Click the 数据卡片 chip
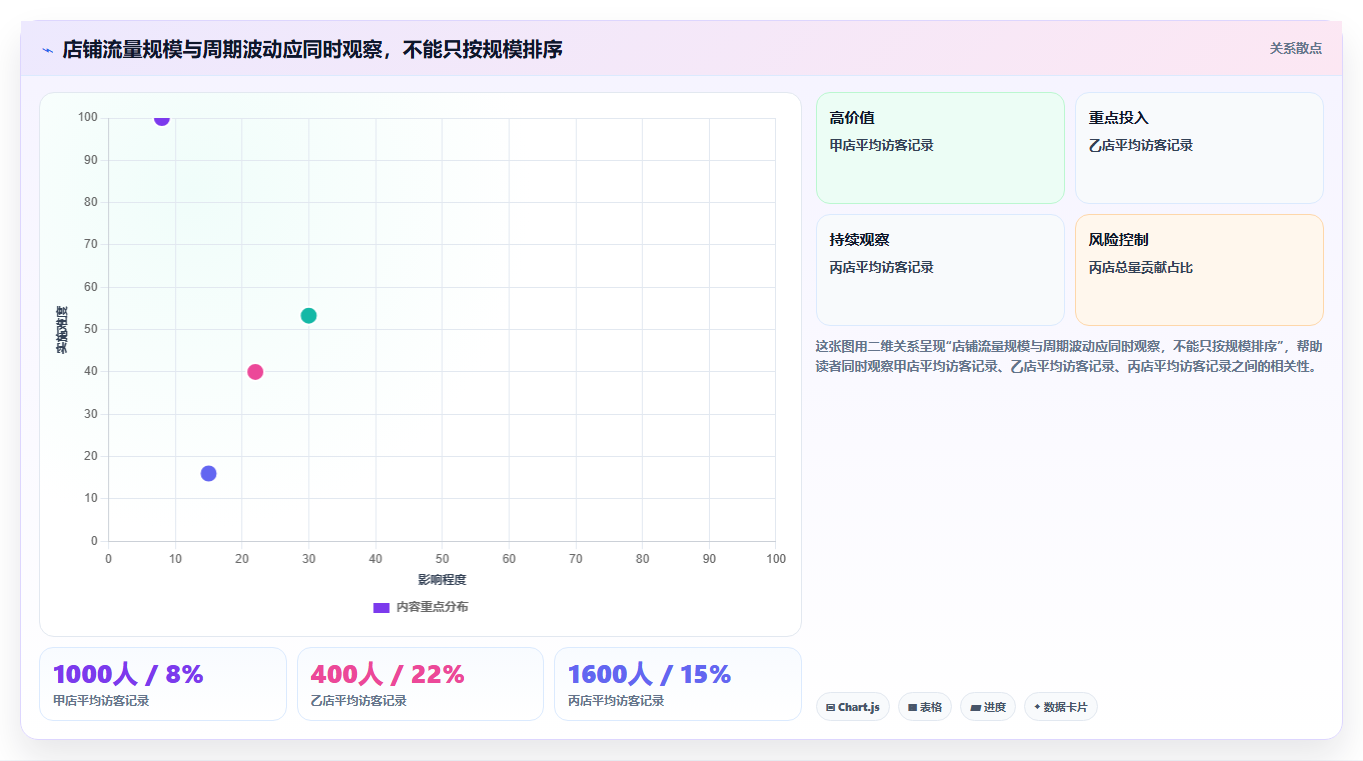1363x761 pixels. click(1061, 707)
